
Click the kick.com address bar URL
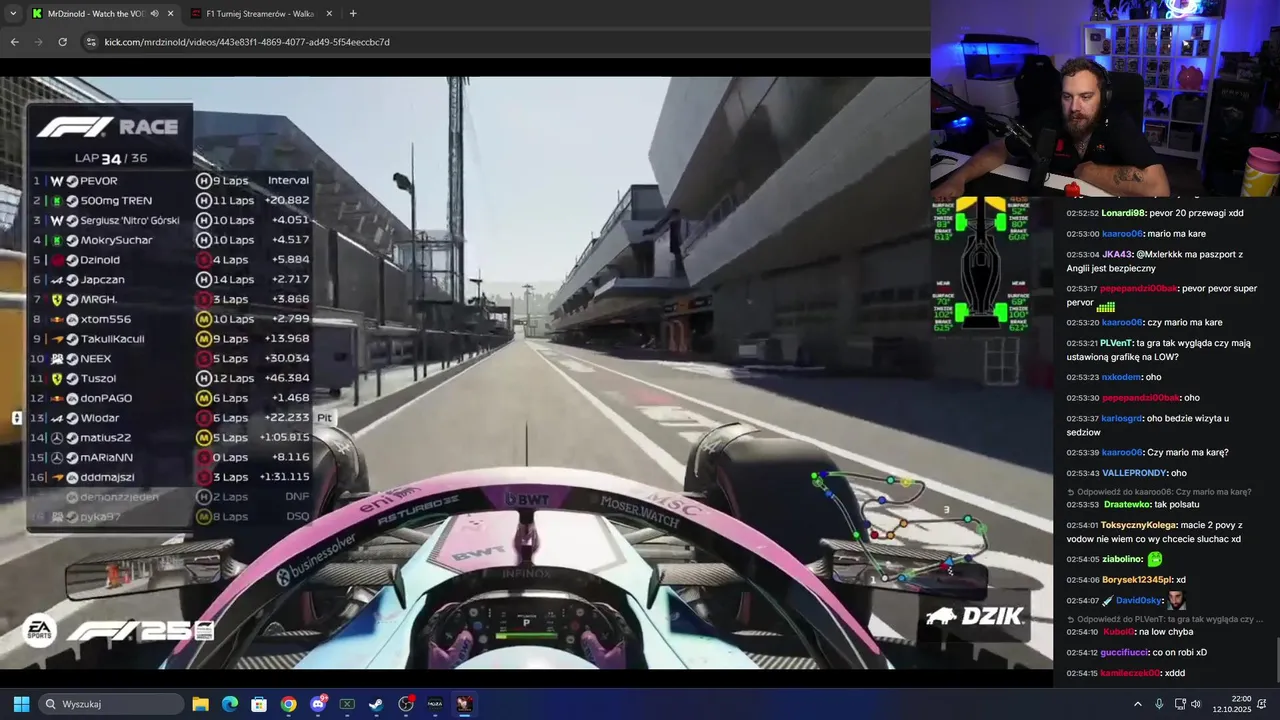tap(247, 42)
